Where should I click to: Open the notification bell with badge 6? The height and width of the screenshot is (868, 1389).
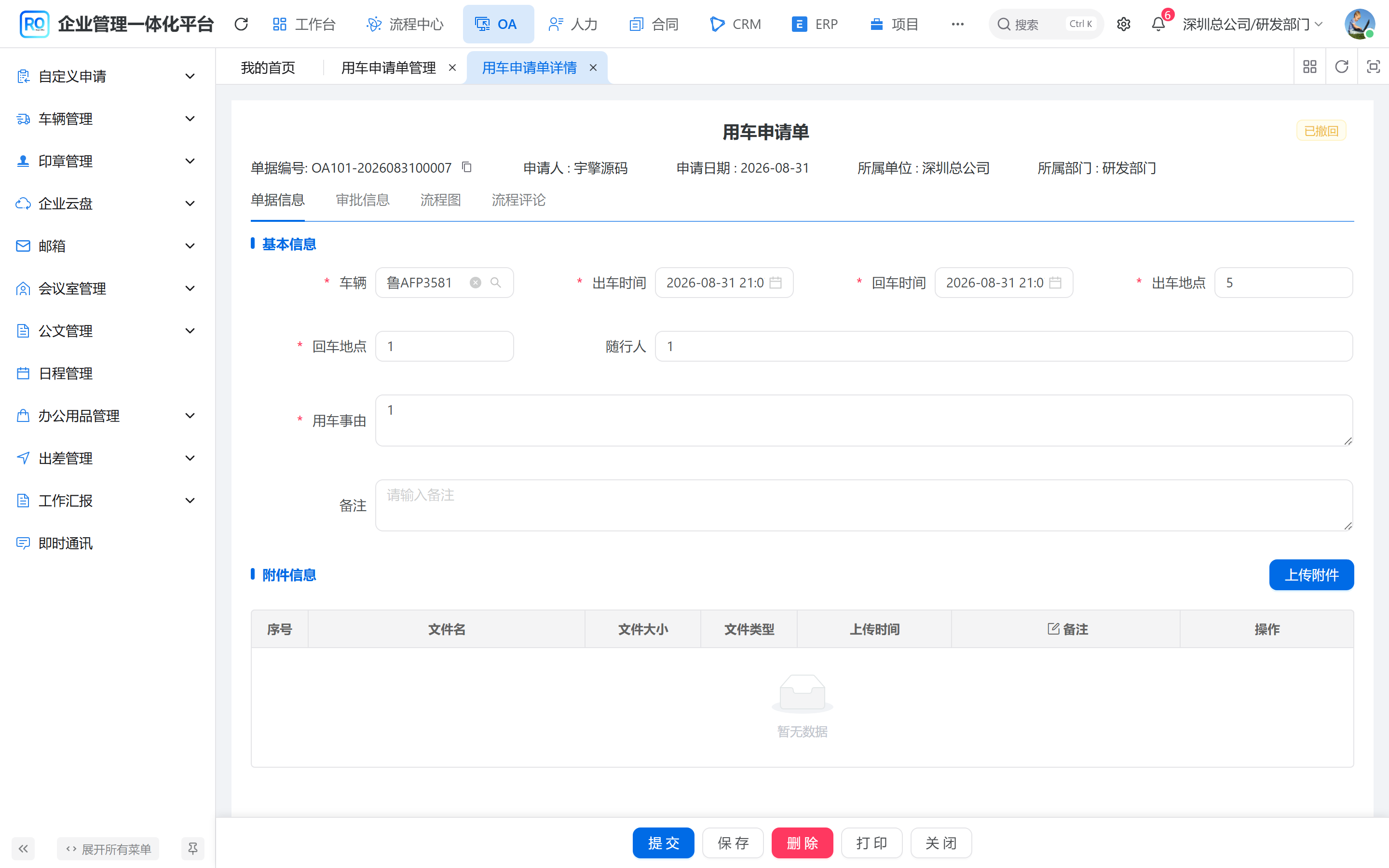[1158, 24]
